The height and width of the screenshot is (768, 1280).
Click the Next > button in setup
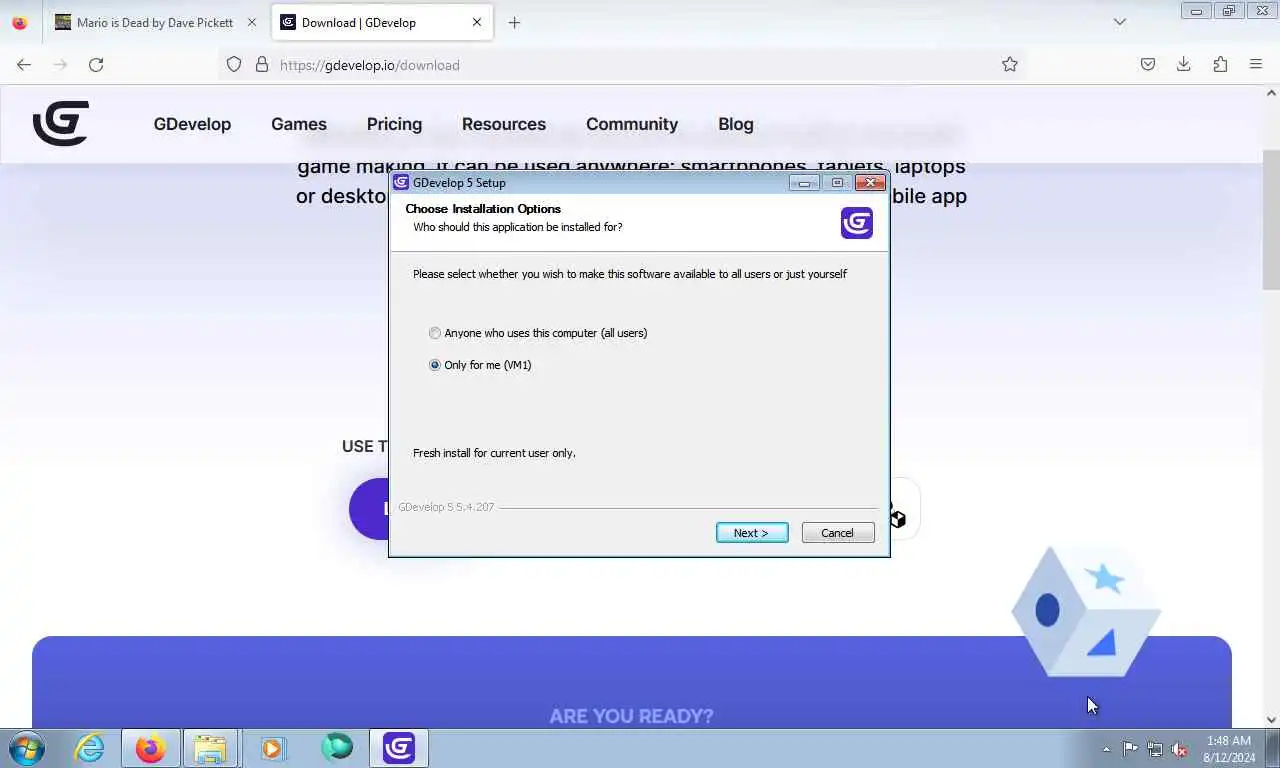pos(752,533)
